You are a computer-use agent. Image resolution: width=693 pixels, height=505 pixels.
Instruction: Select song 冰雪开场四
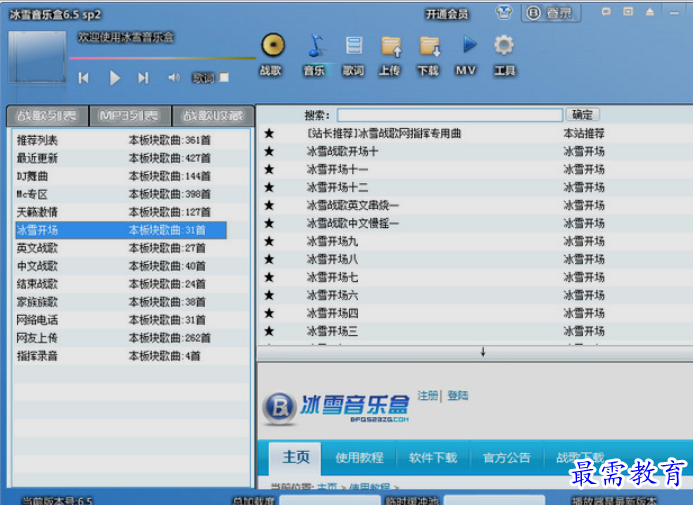332,313
